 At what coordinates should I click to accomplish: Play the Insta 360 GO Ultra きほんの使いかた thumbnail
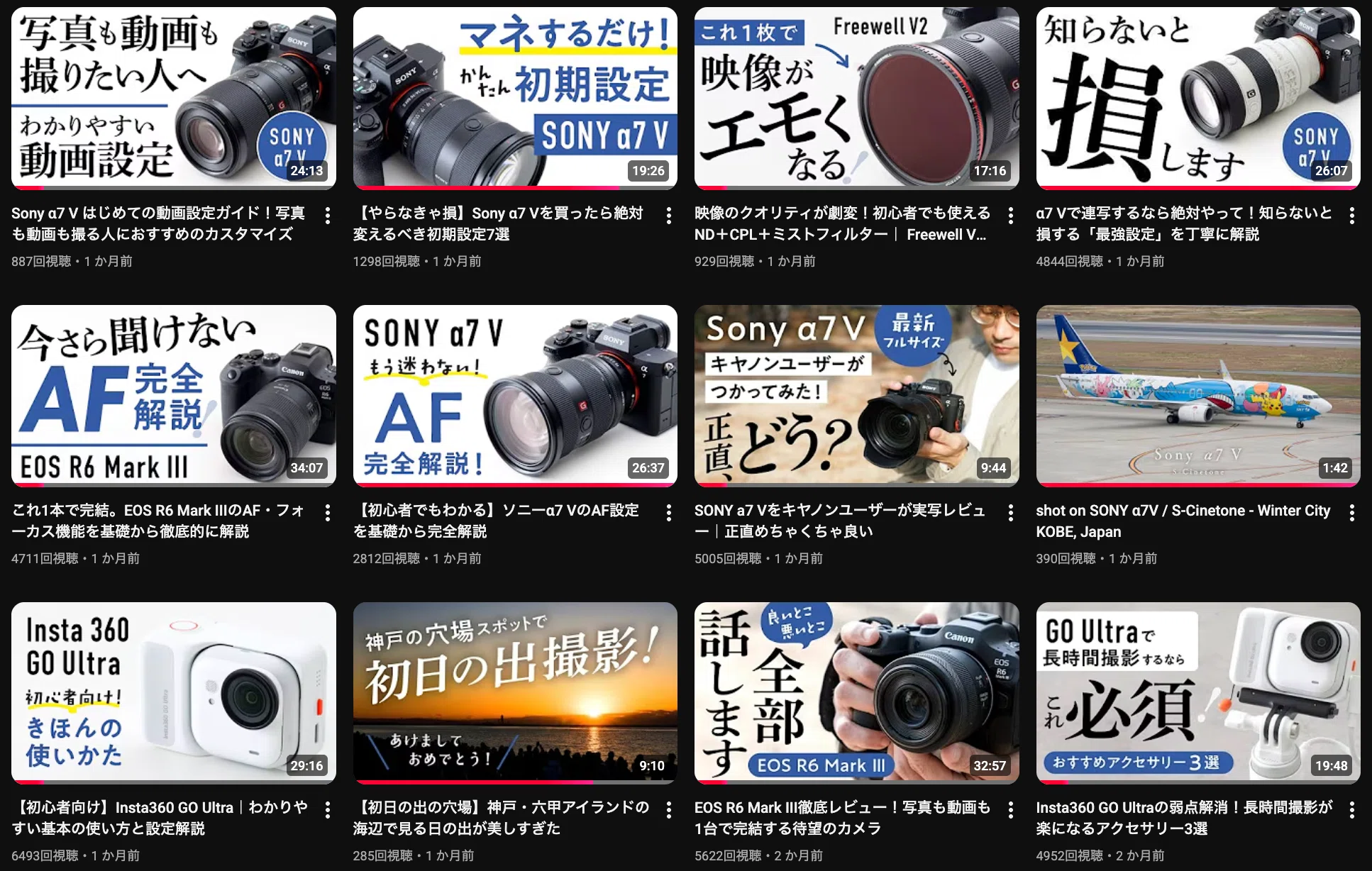point(174,693)
